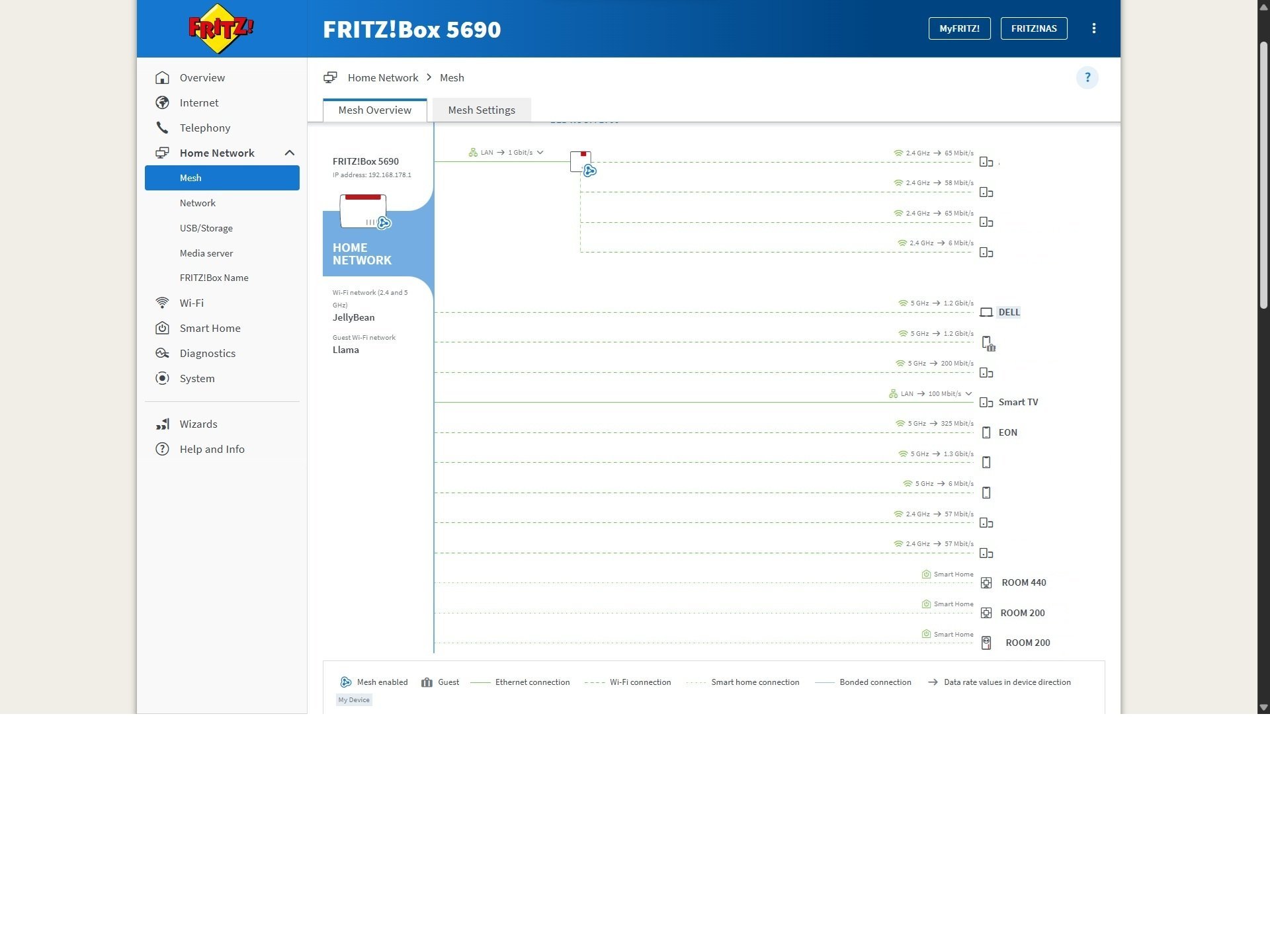Click the Internet globe icon

[x=162, y=102]
